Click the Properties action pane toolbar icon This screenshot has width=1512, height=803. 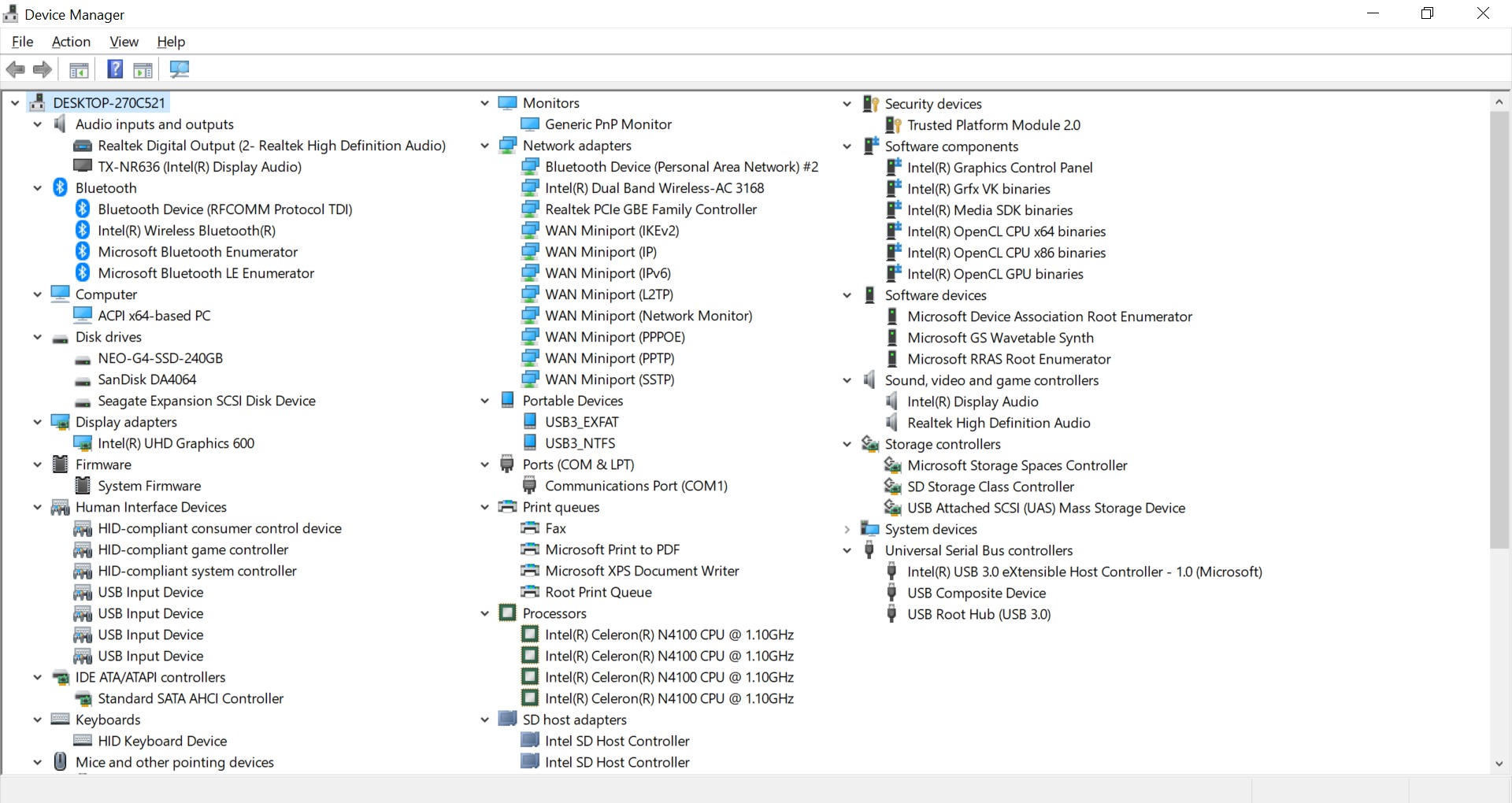coord(143,69)
